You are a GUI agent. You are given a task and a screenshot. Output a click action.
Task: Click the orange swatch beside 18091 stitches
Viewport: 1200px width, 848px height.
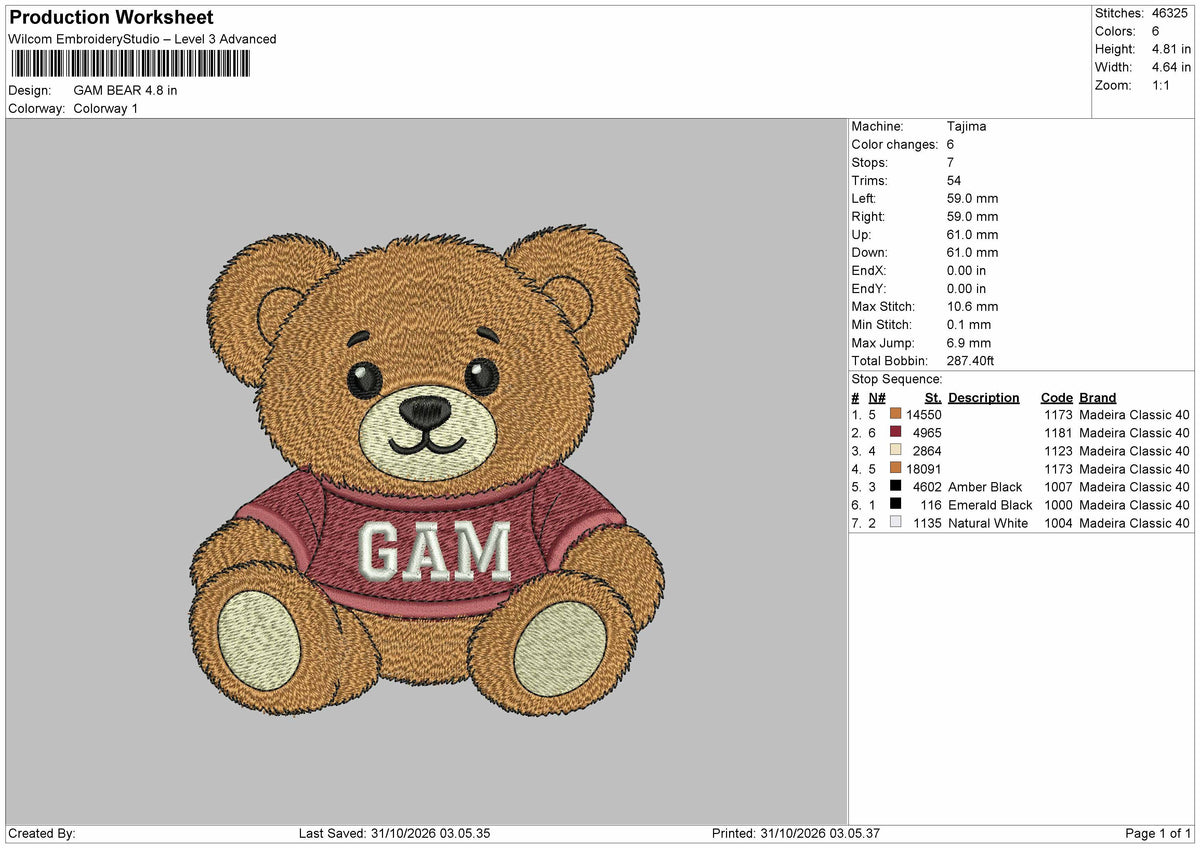pyautogui.click(x=895, y=468)
